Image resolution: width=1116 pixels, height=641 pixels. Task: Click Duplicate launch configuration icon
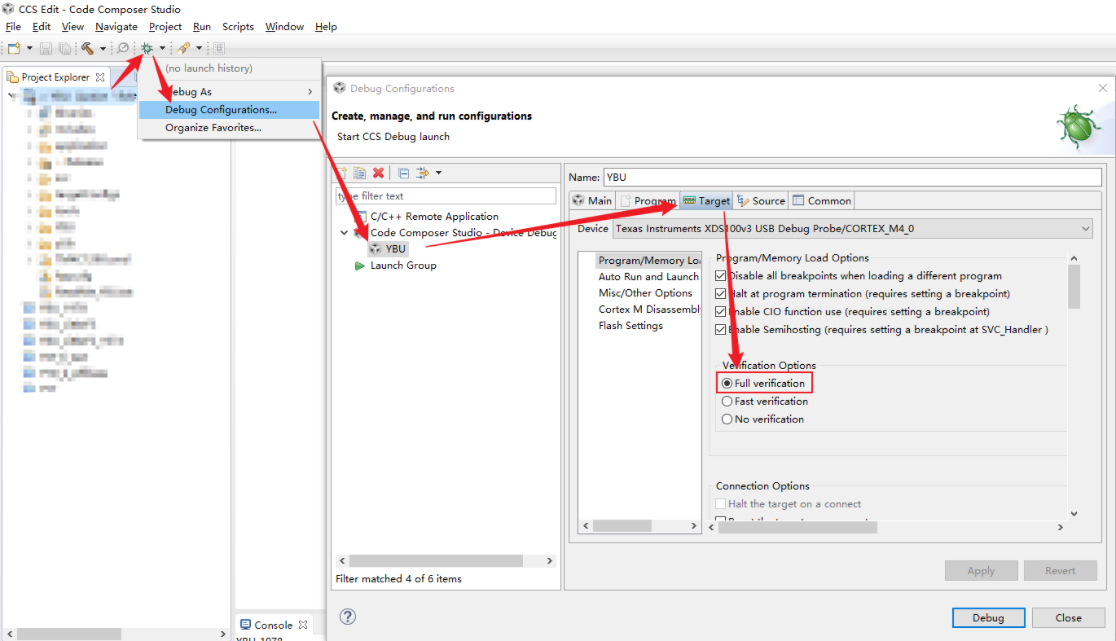(360, 173)
